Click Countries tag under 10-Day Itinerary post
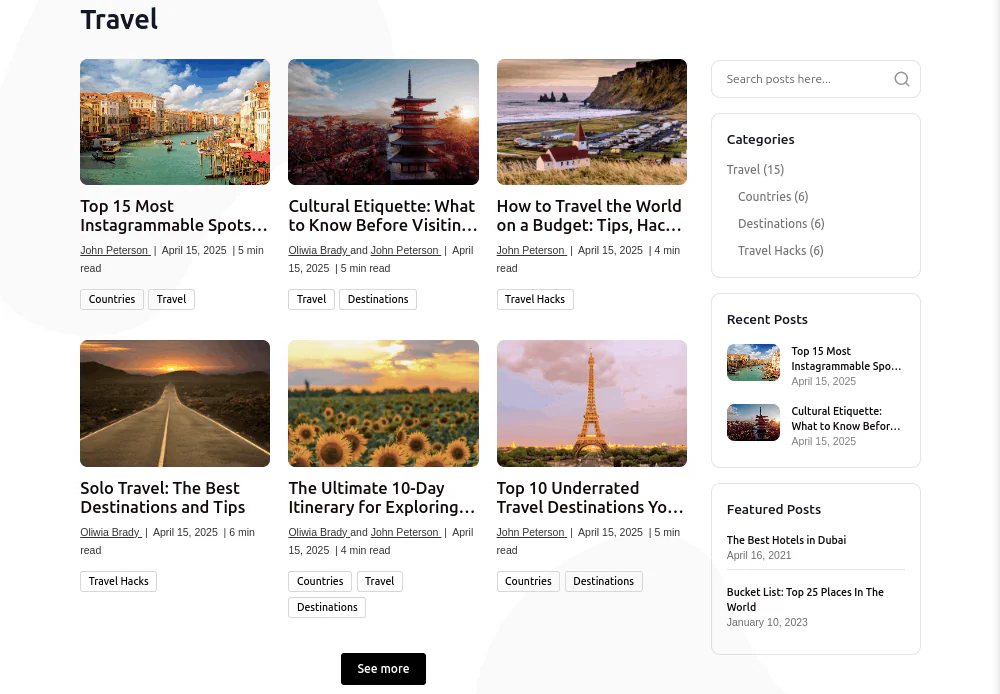The image size is (1000, 694). point(320,581)
